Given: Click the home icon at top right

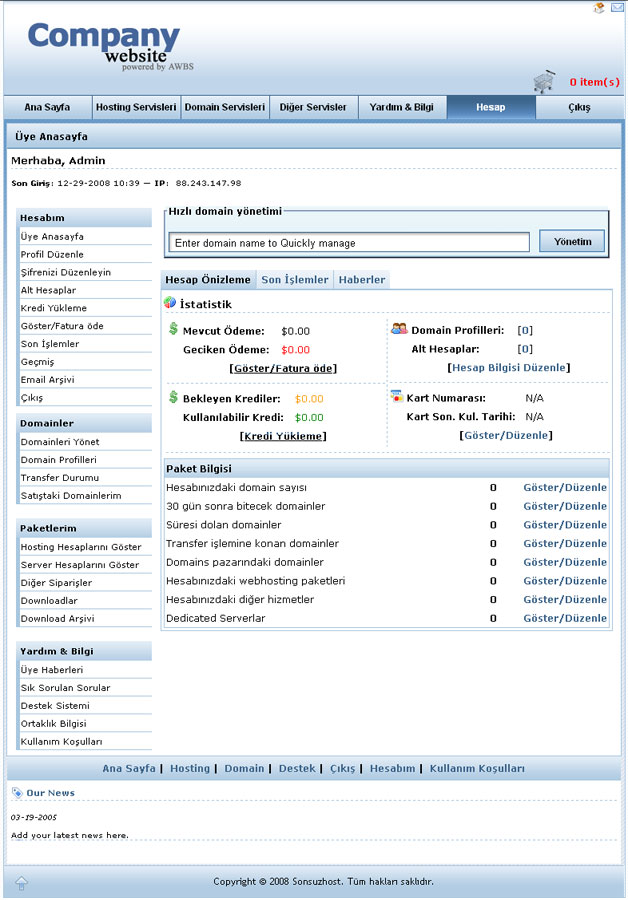Looking at the screenshot, I should [x=599, y=7].
